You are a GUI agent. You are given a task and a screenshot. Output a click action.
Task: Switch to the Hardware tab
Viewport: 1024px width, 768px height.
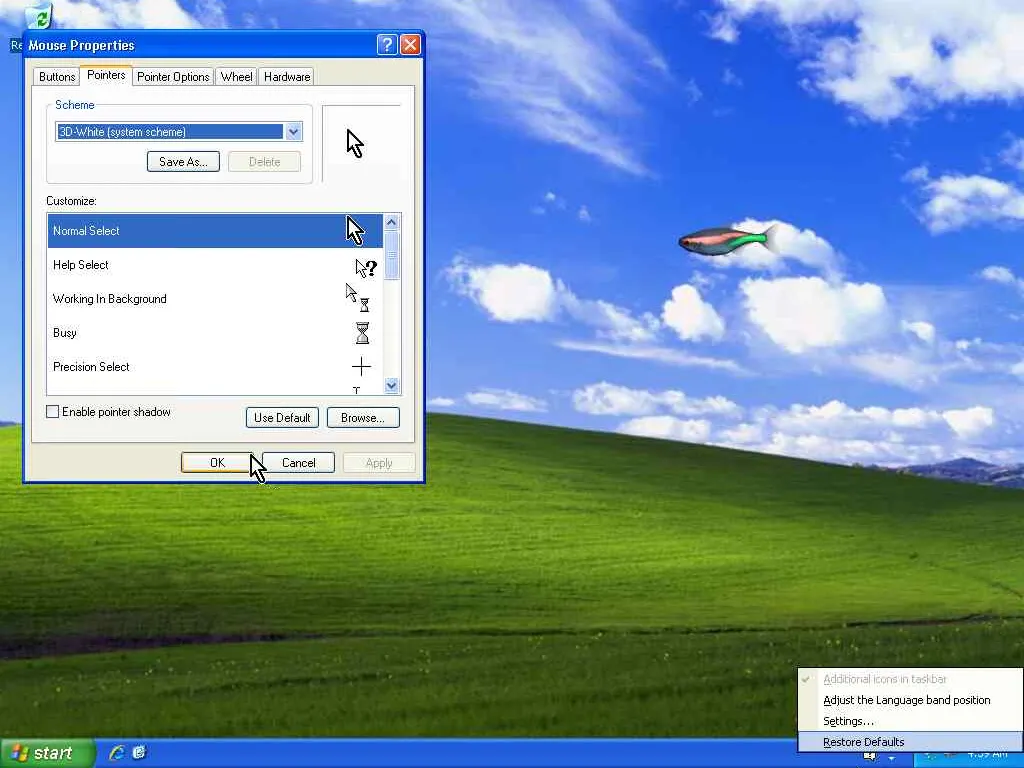(287, 76)
